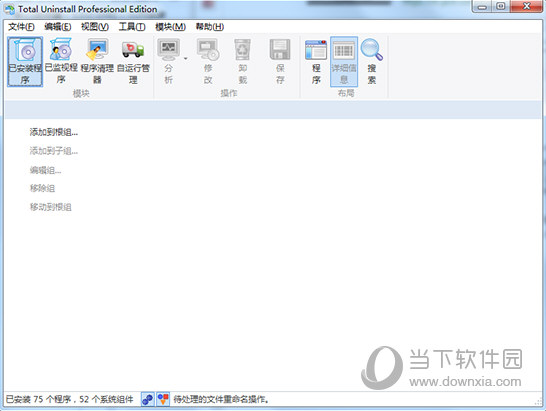Launch the 程序清理器 tool
Image resolution: width=546 pixels, height=411 pixels.
pyautogui.click(x=97, y=61)
